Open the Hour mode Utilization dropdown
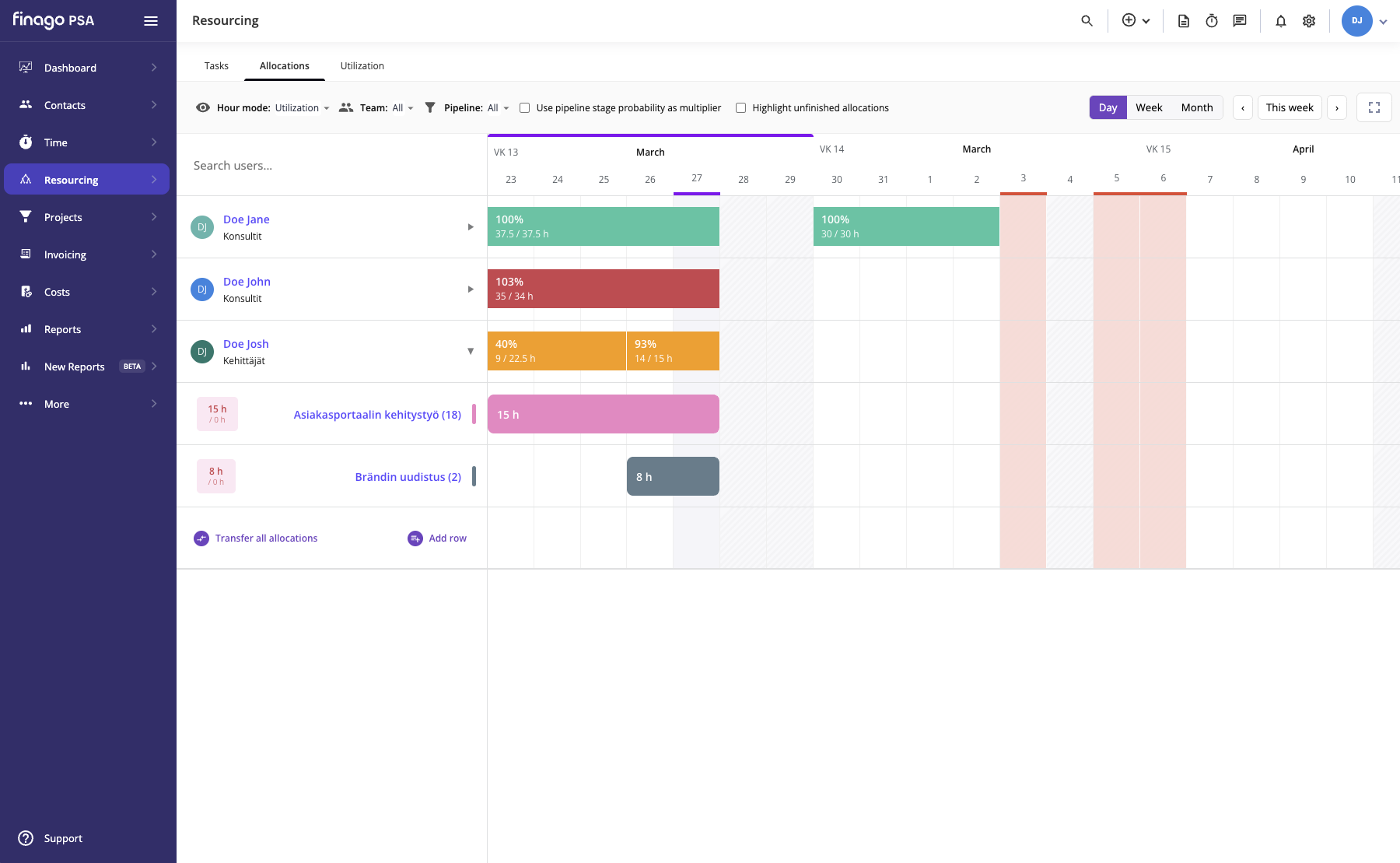This screenshot has width=1400, height=863. pos(302,108)
